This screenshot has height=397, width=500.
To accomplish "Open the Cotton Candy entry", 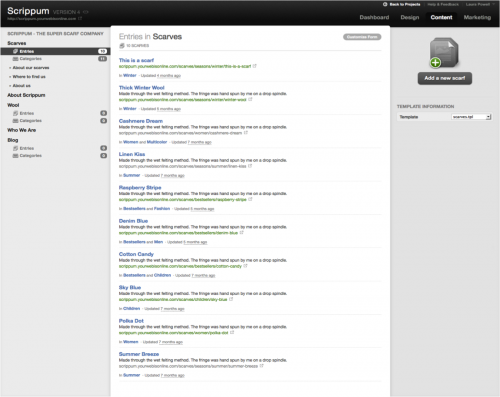I will pyautogui.click(x=136, y=254).
